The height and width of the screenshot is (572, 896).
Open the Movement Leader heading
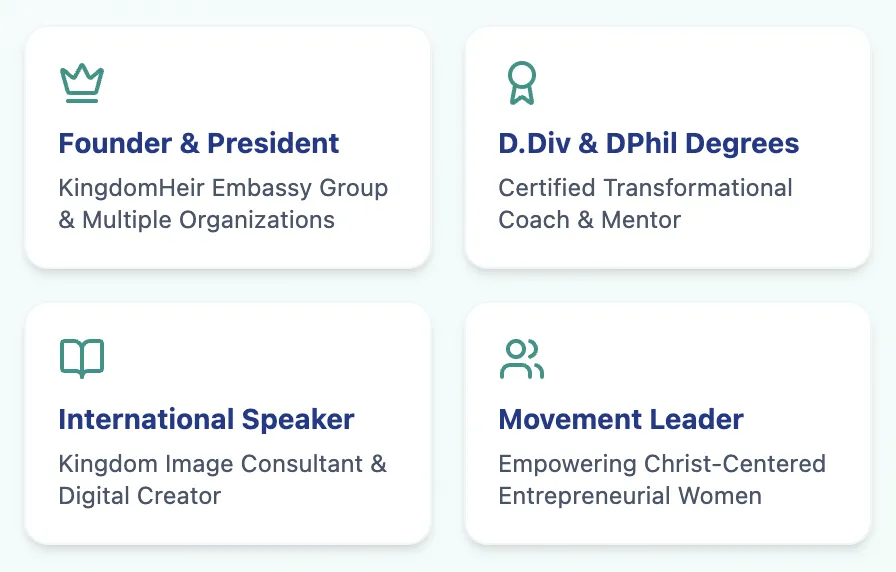point(621,419)
